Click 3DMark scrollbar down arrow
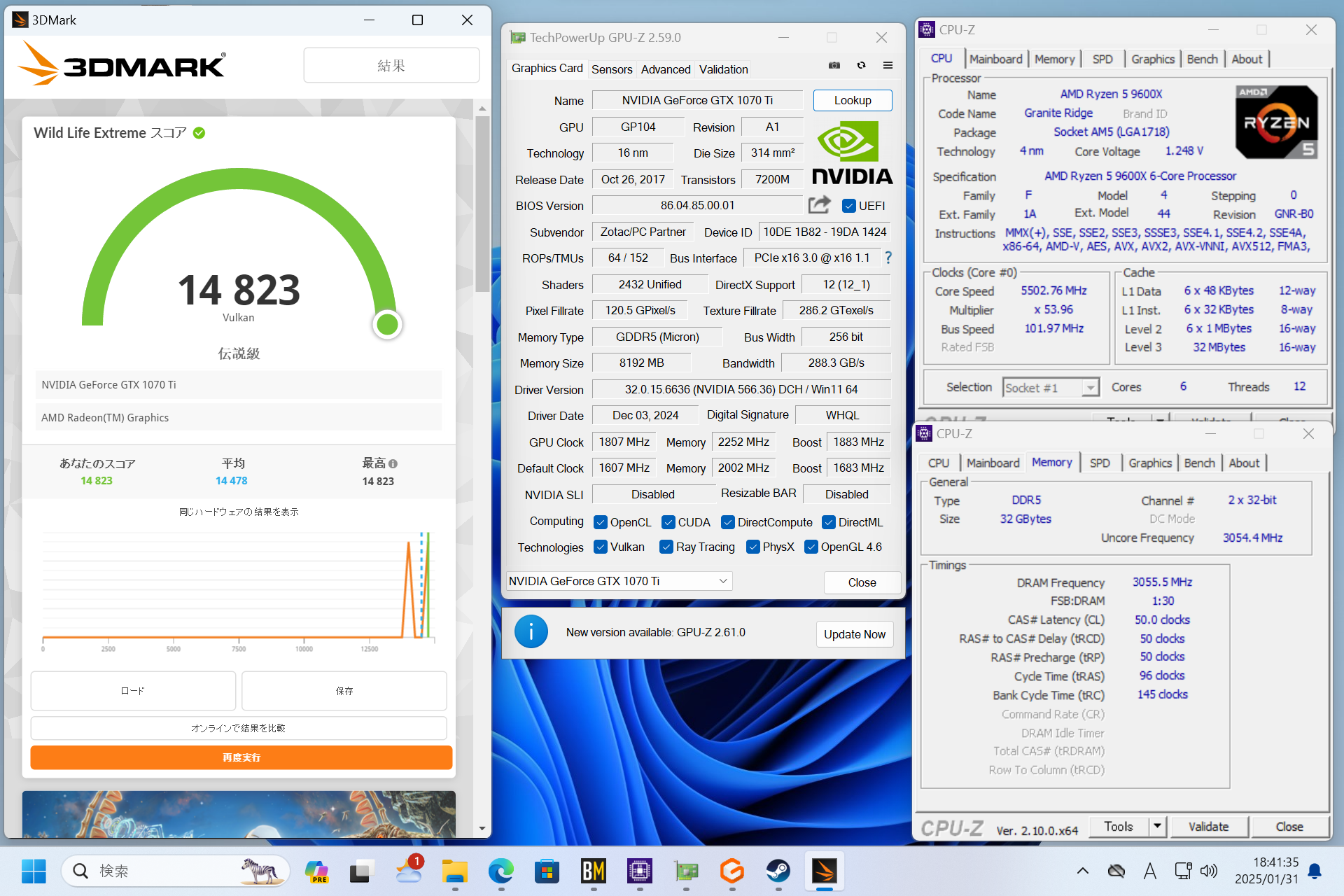This screenshot has width=1344, height=896. [482, 828]
